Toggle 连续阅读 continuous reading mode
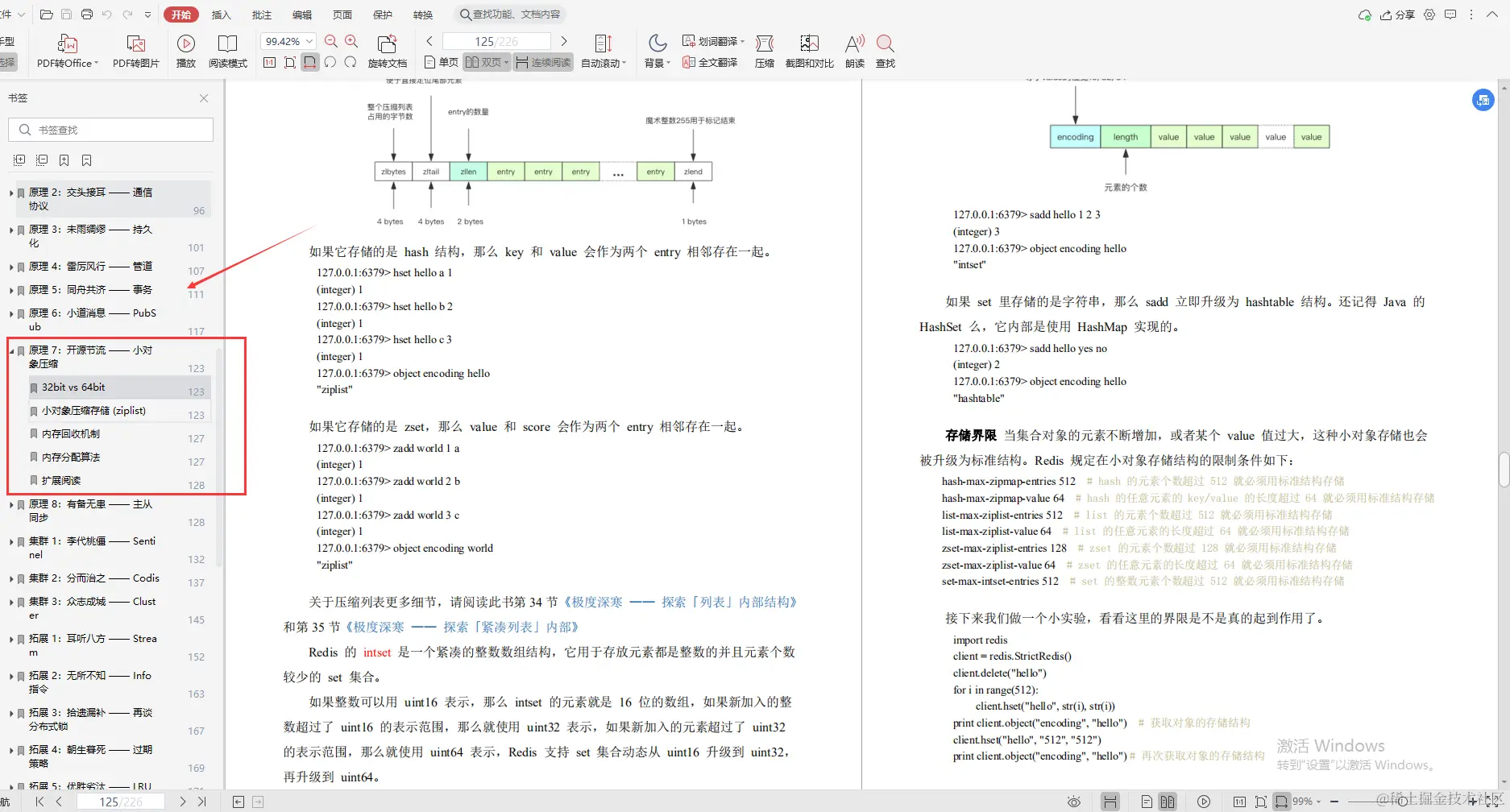Image resolution: width=1510 pixels, height=812 pixels. [x=543, y=61]
